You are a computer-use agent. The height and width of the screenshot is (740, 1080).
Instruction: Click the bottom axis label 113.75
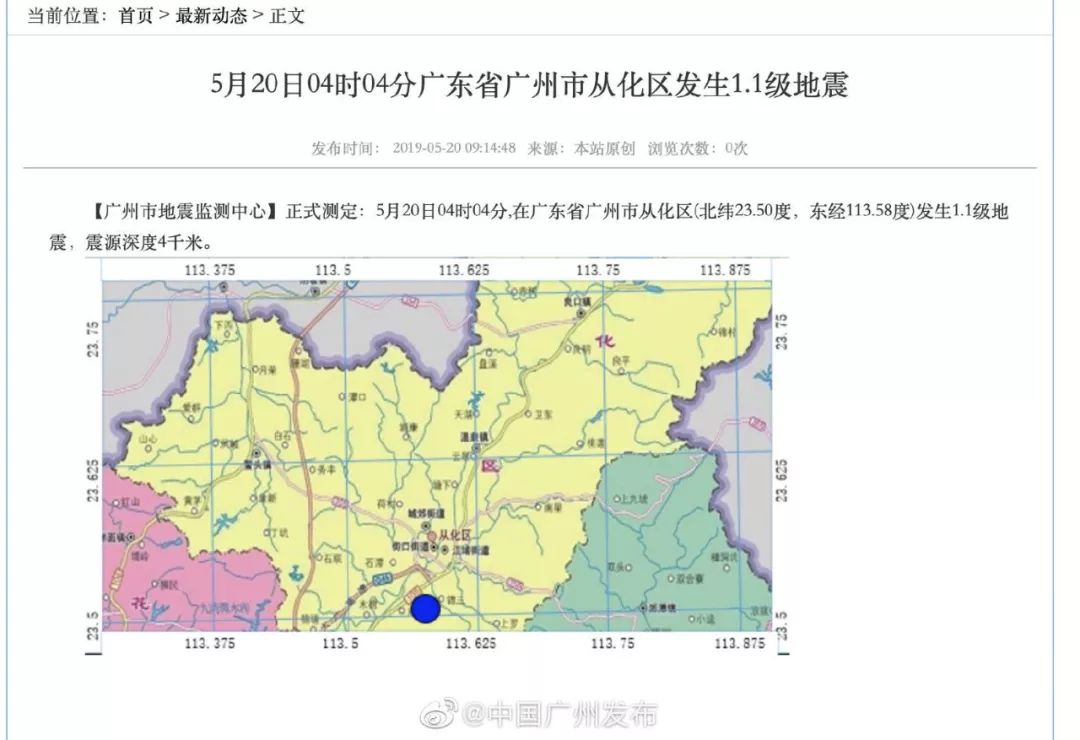[x=612, y=643]
